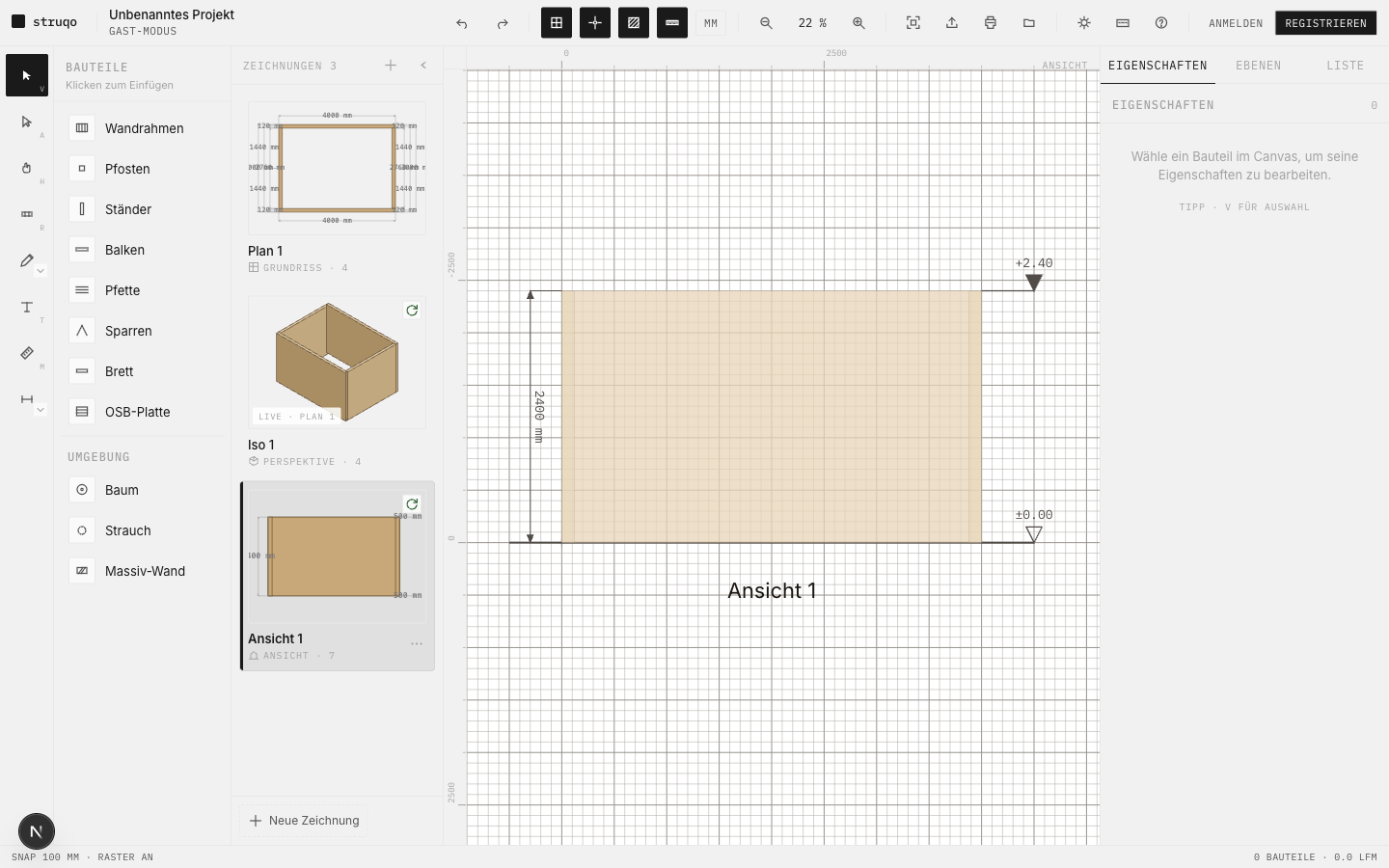Click Neue Zeichnung button
The height and width of the screenshot is (868, 1389).
304,821
